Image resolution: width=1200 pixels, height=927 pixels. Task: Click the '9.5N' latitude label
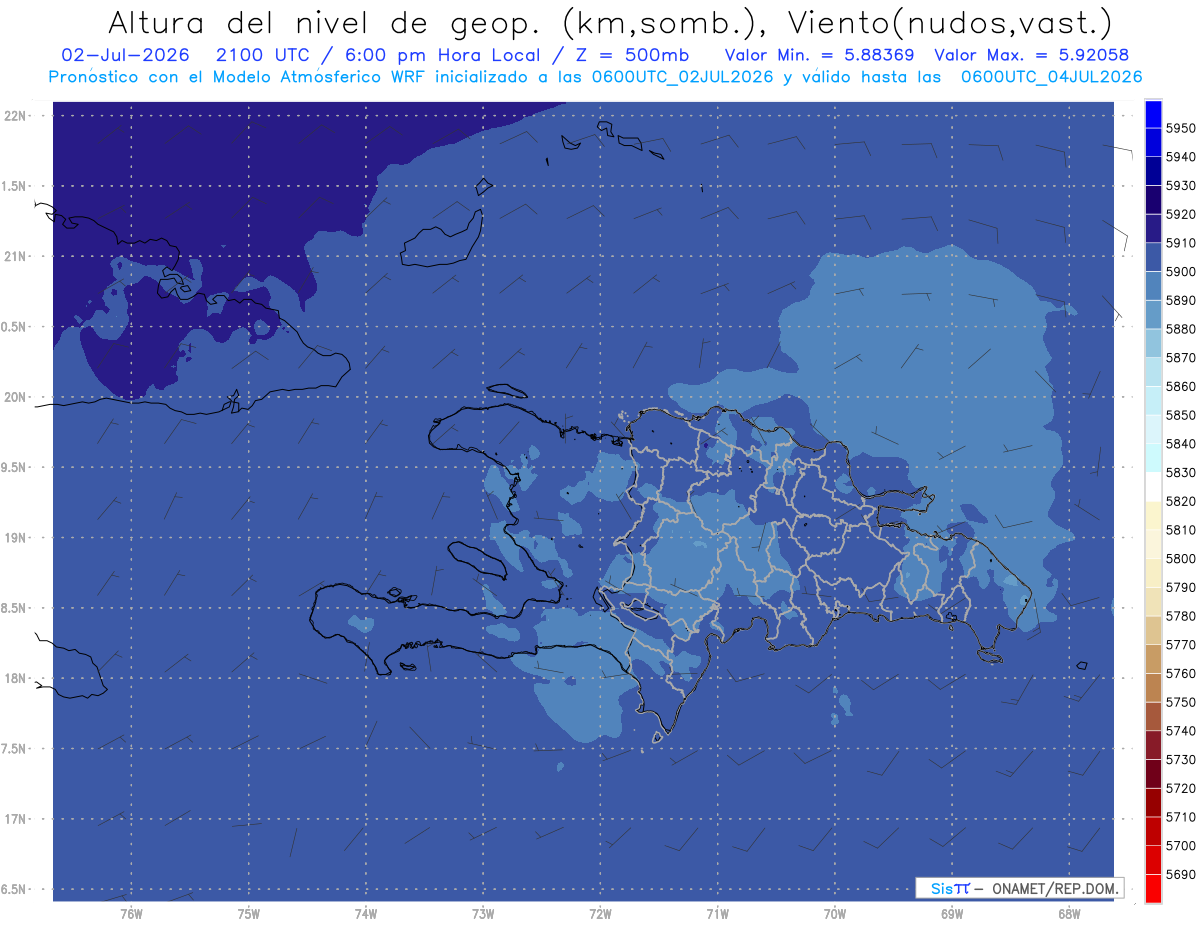(x=14, y=468)
